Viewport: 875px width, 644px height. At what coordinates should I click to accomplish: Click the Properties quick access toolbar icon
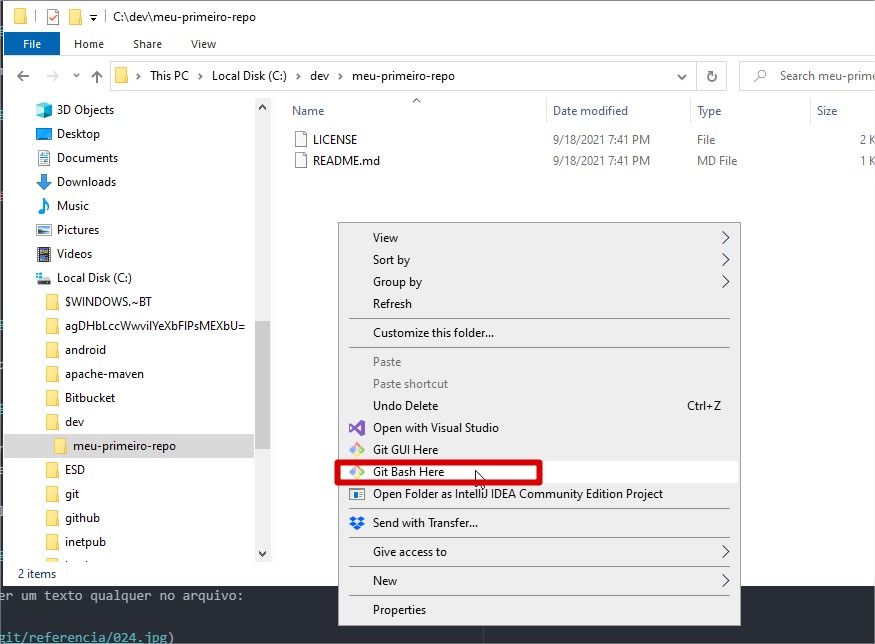(52, 17)
